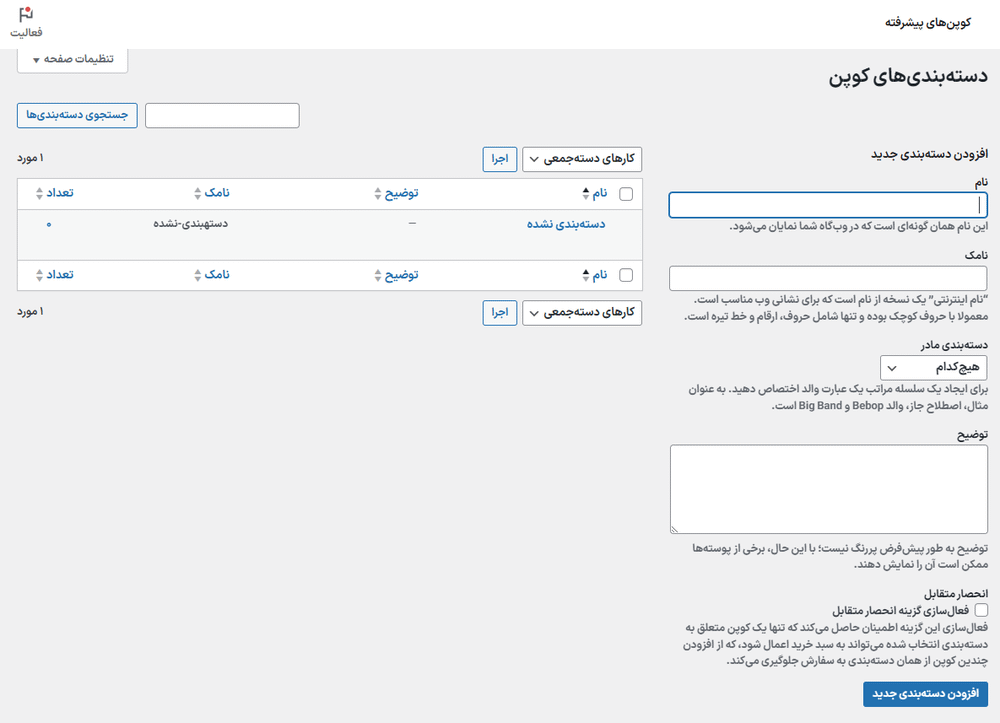Viewport: 1000px width, 723px height.
Task: Click sort arrows beside توضیح in table header
Action: pyautogui.click(x=376, y=194)
